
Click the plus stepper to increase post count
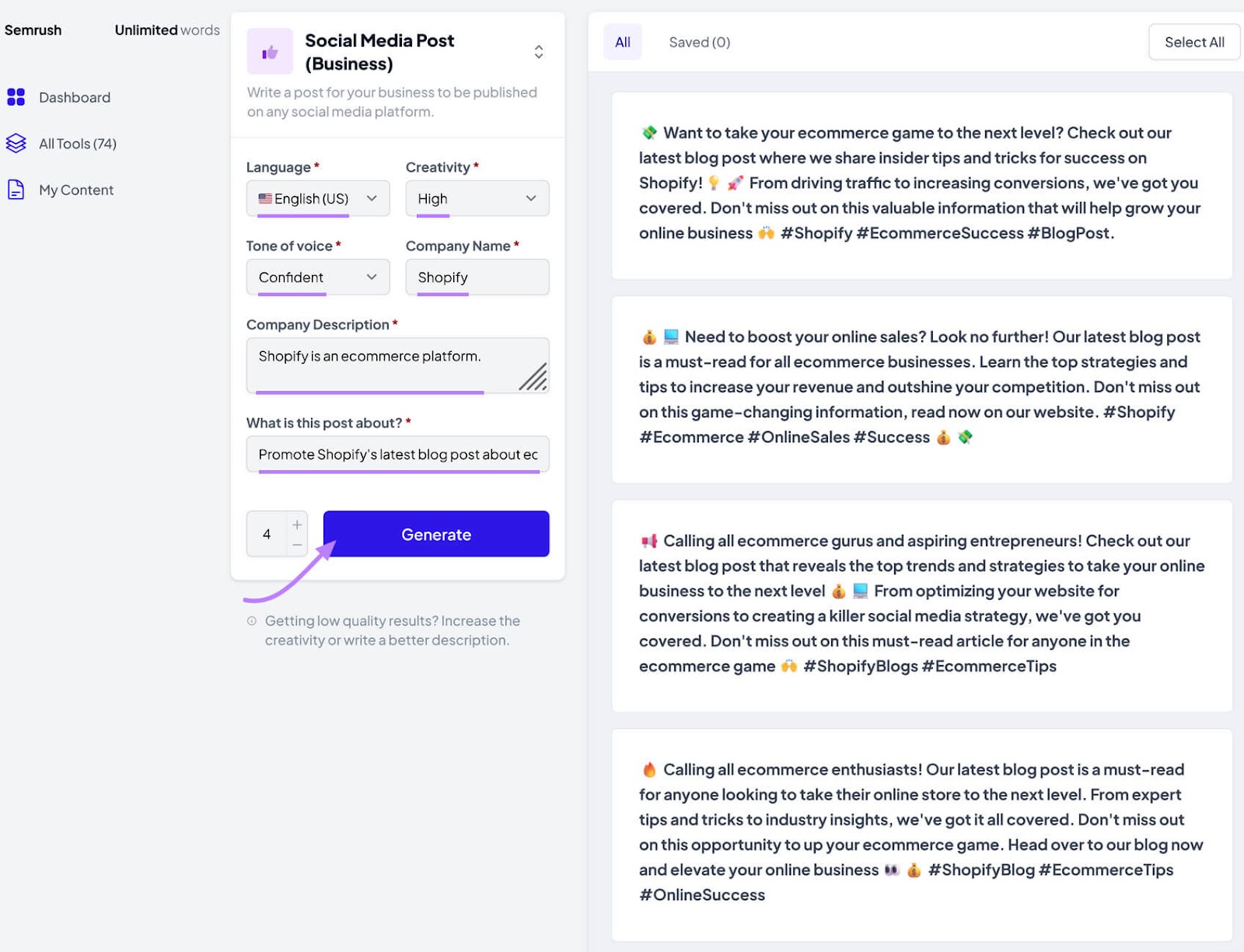point(297,523)
